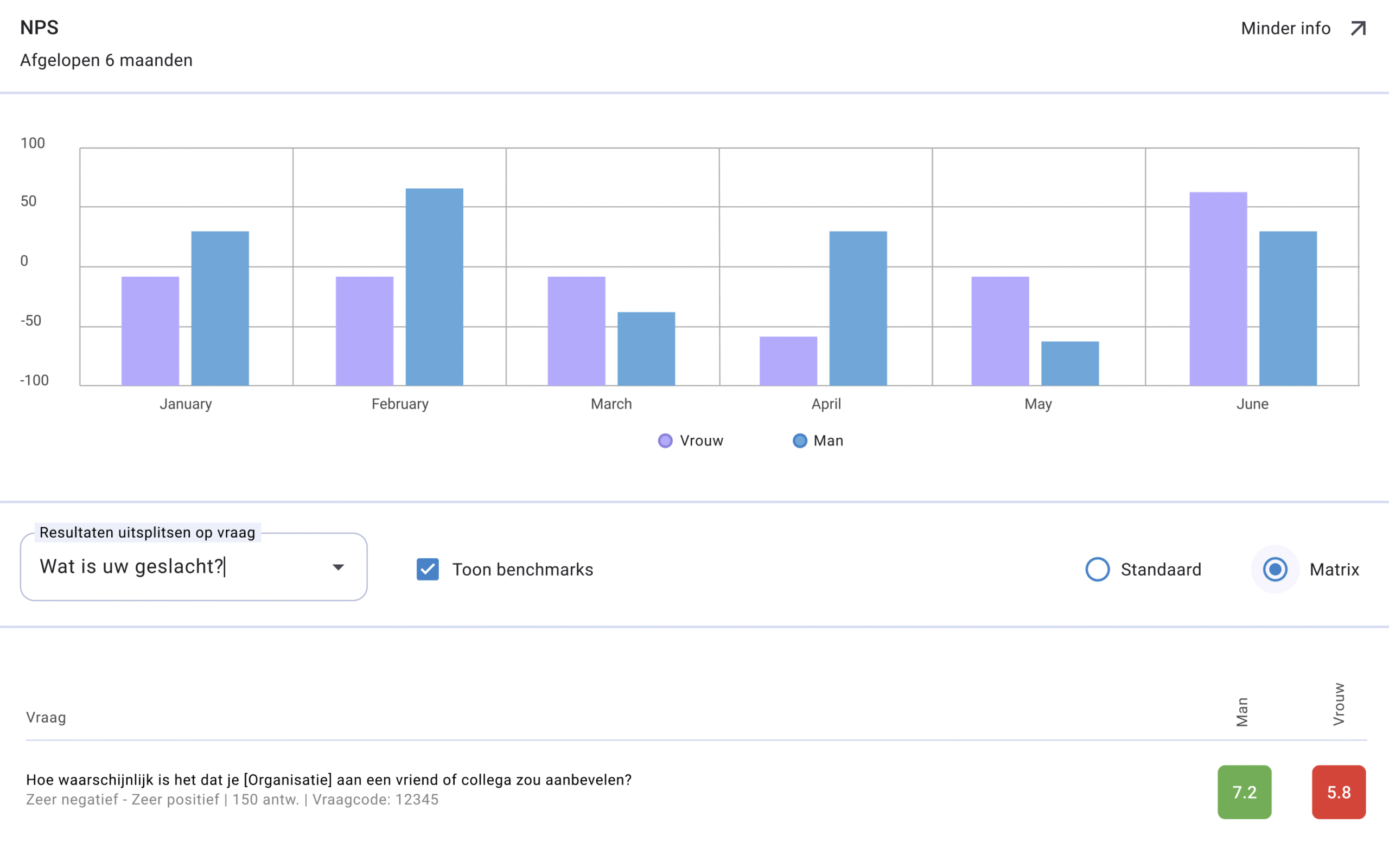The height and width of the screenshot is (868, 1389).
Task: Click the Man legend circle marker
Action: 800,441
